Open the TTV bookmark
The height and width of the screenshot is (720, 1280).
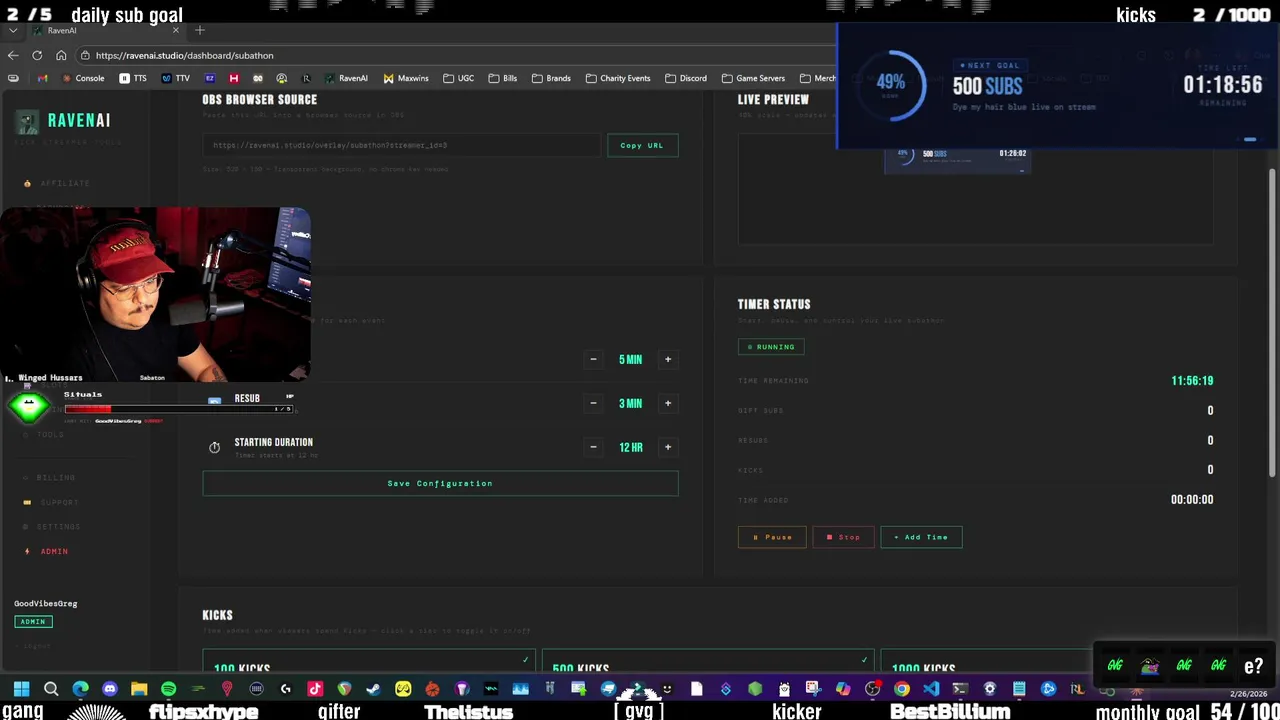(x=175, y=78)
